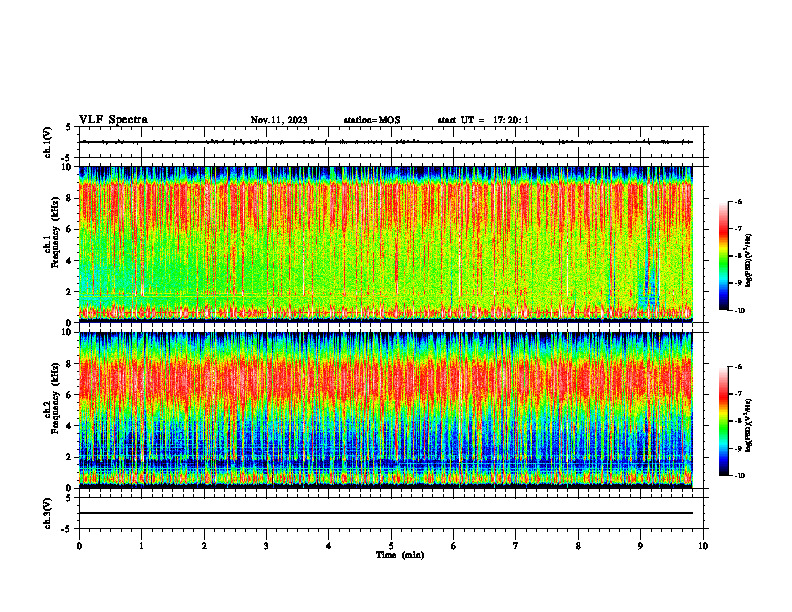
Task: Click time axis tick label 7
Action: pos(516,546)
